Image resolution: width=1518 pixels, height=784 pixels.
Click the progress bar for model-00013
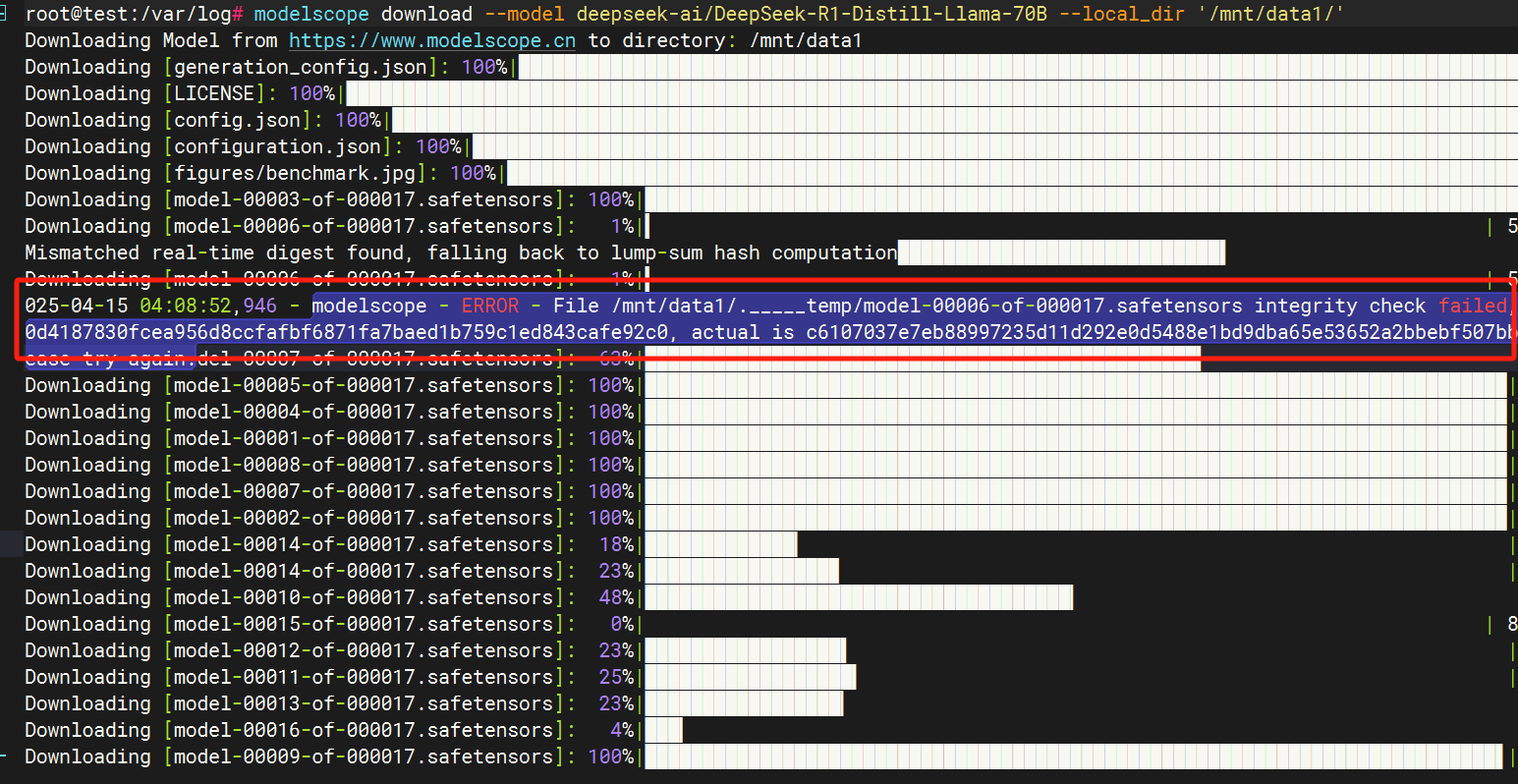pos(744,703)
